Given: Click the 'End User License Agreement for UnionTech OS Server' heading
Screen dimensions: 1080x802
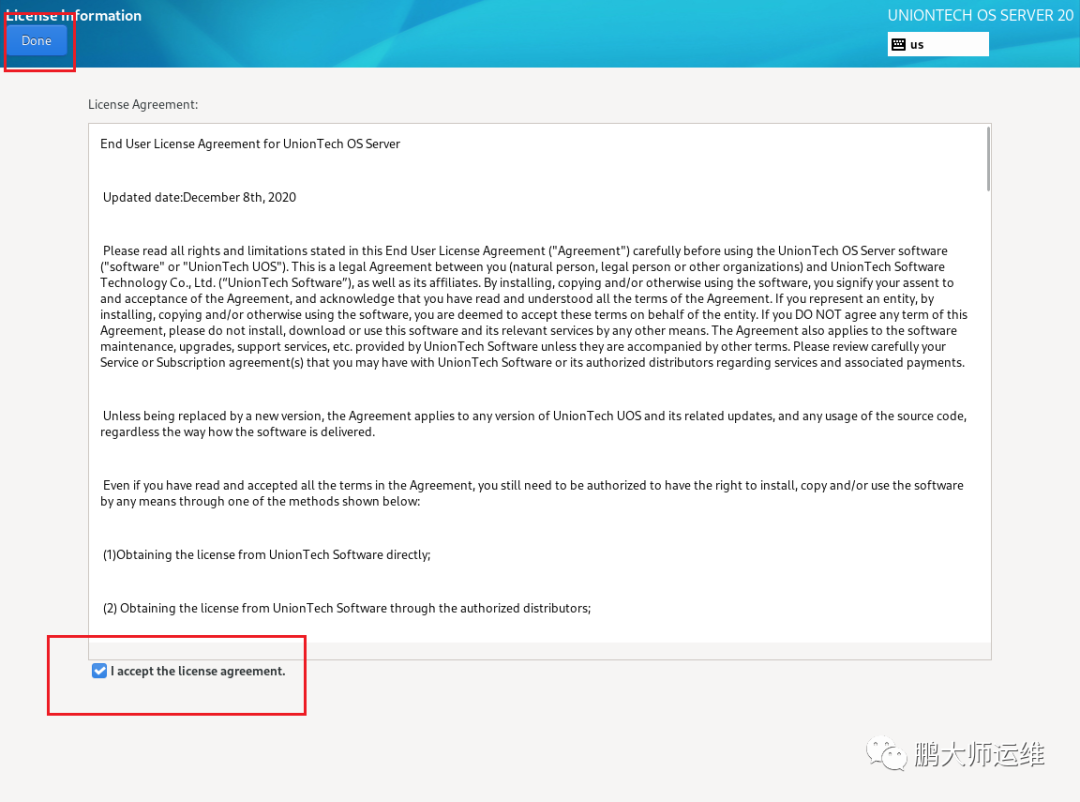Looking at the screenshot, I should [250, 143].
